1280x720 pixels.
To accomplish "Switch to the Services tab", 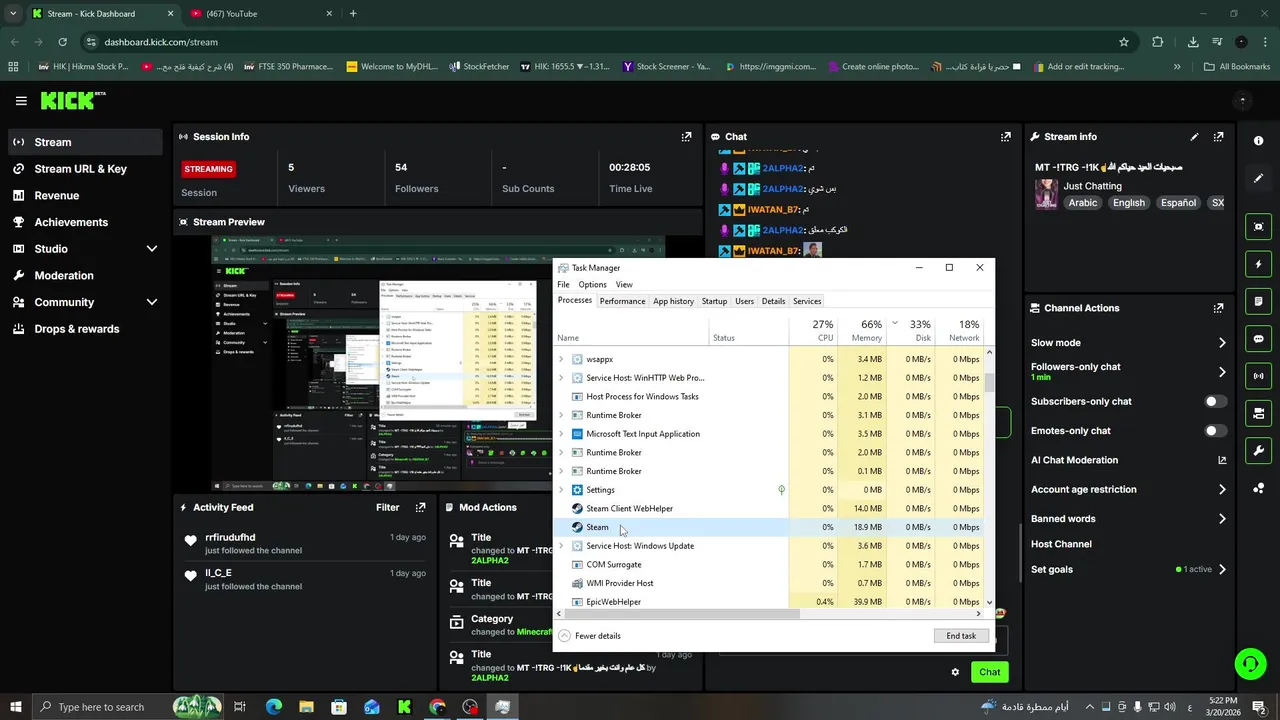I will [807, 301].
